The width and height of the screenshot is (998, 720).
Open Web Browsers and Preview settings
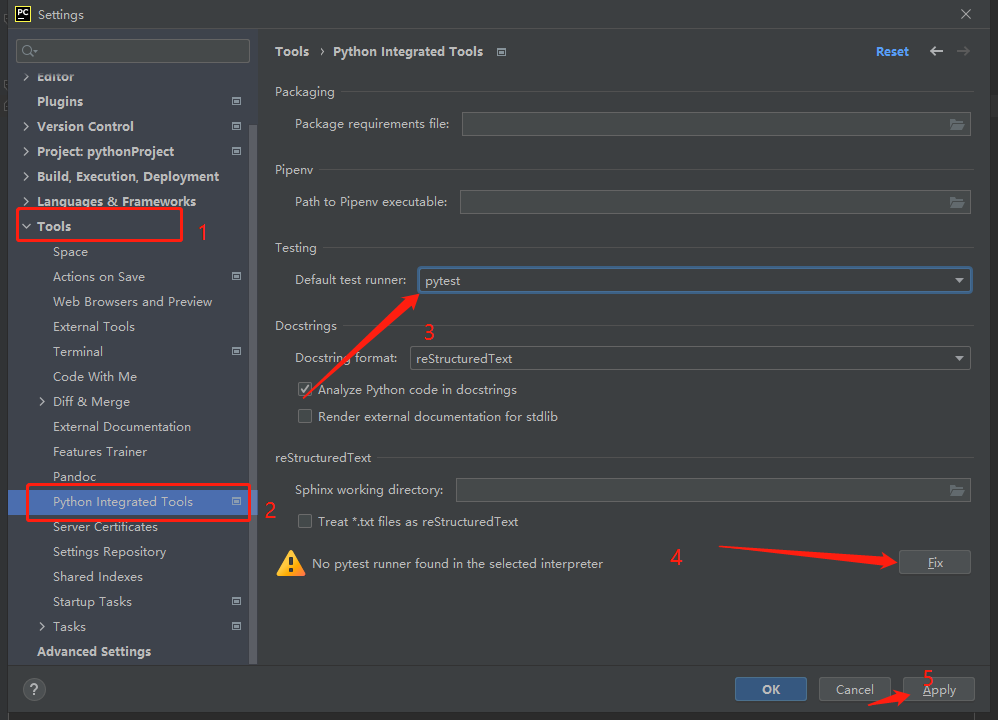pyautogui.click(x=132, y=301)
